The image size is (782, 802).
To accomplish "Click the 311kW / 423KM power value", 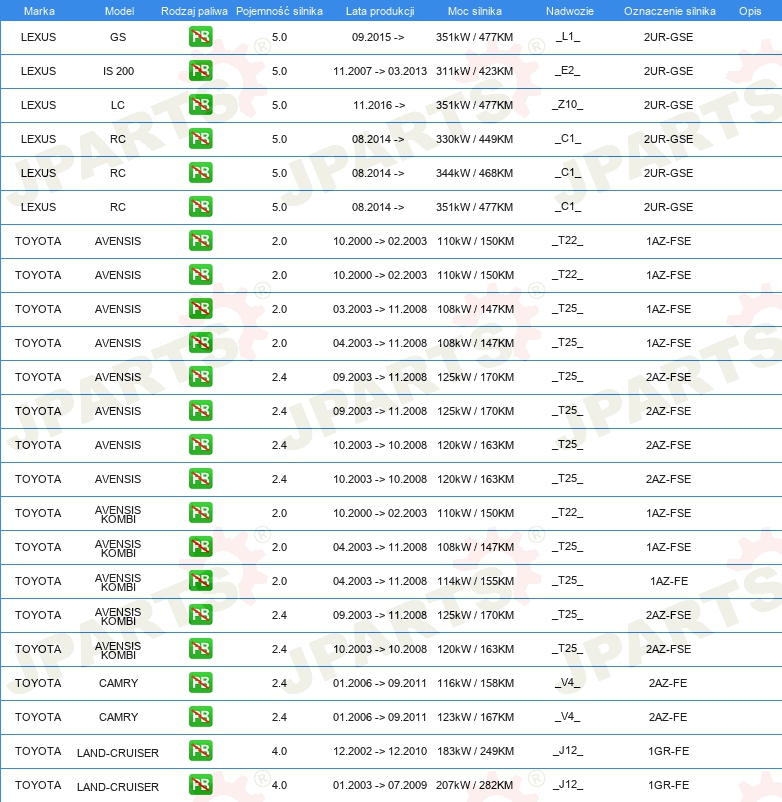I will pyautogui.click(x=474, y=71).
